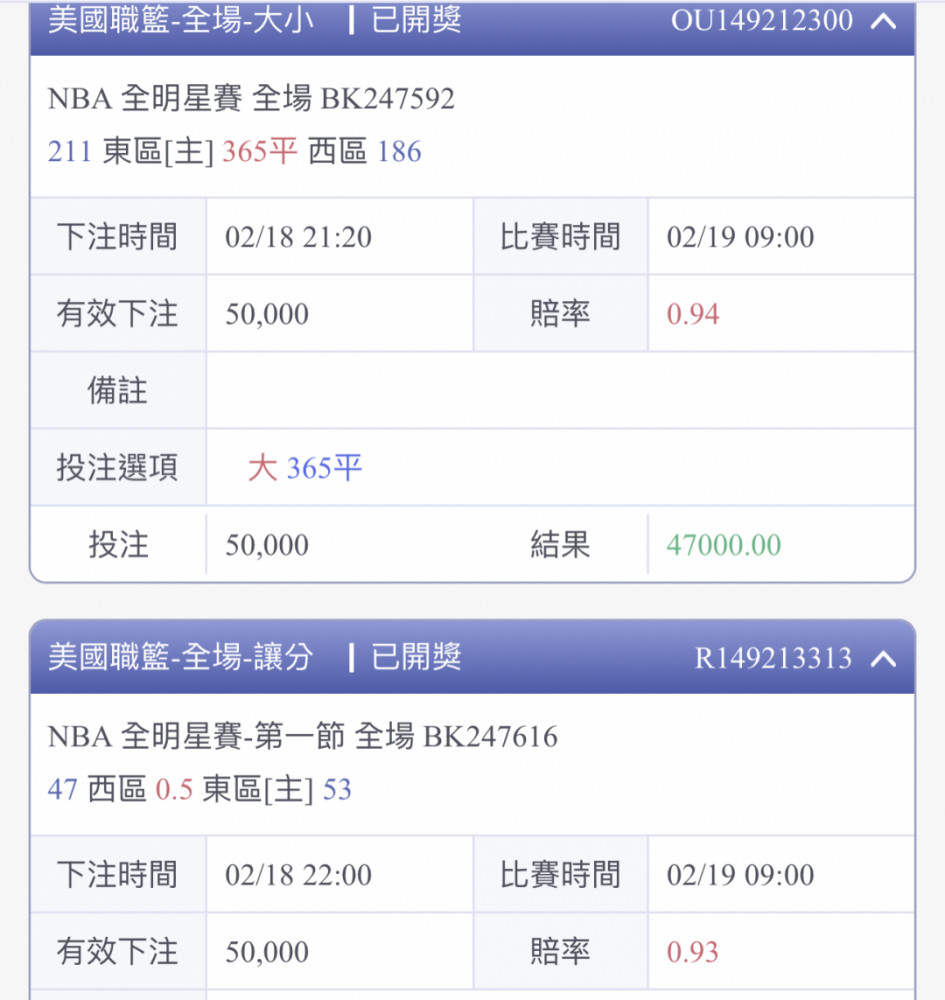The height and width of the screenshot is (1000, 945).
Task: Click the 0.93 odds value
Action: pyautogui.click(x=693, y=952)
